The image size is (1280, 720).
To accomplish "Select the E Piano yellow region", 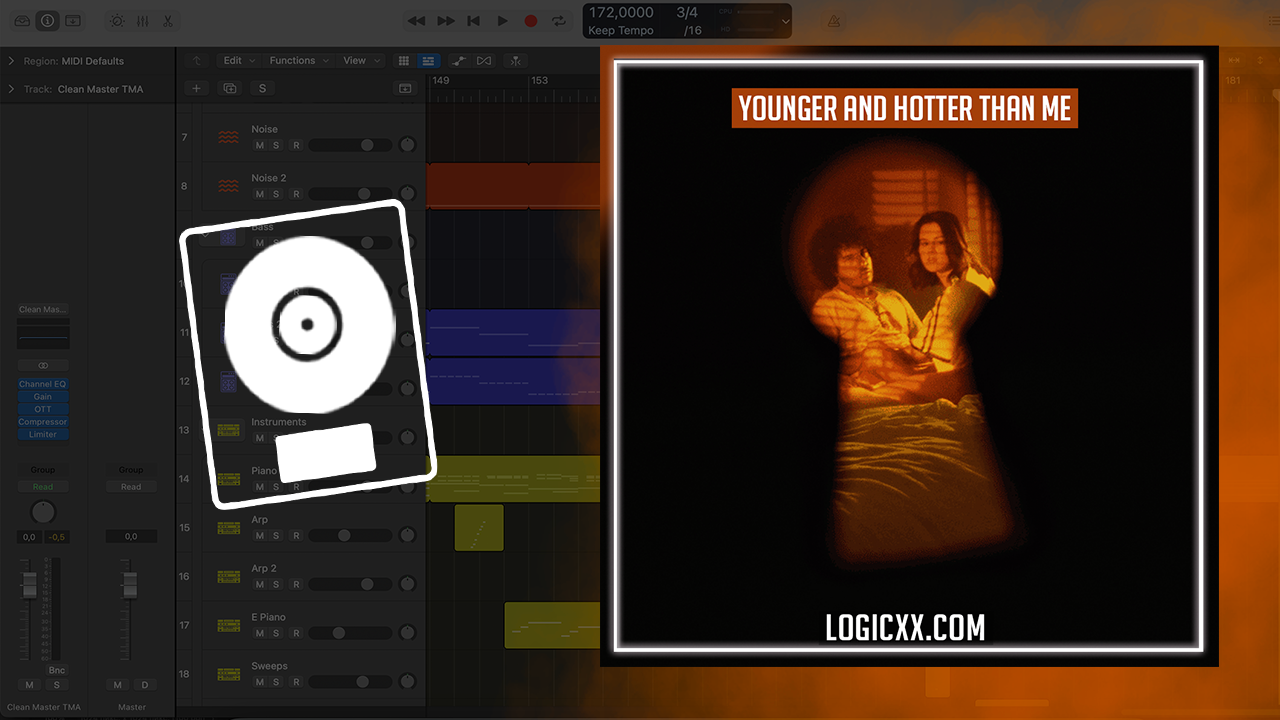I will point(552,625).
